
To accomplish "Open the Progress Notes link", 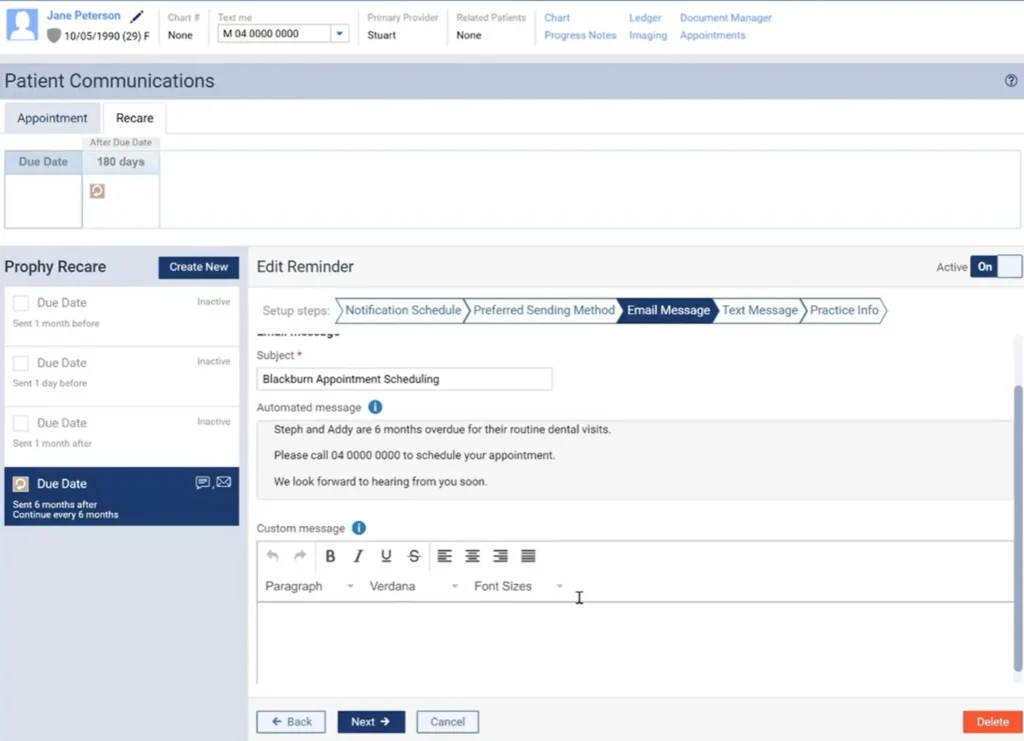I will (x=580, y=35).
